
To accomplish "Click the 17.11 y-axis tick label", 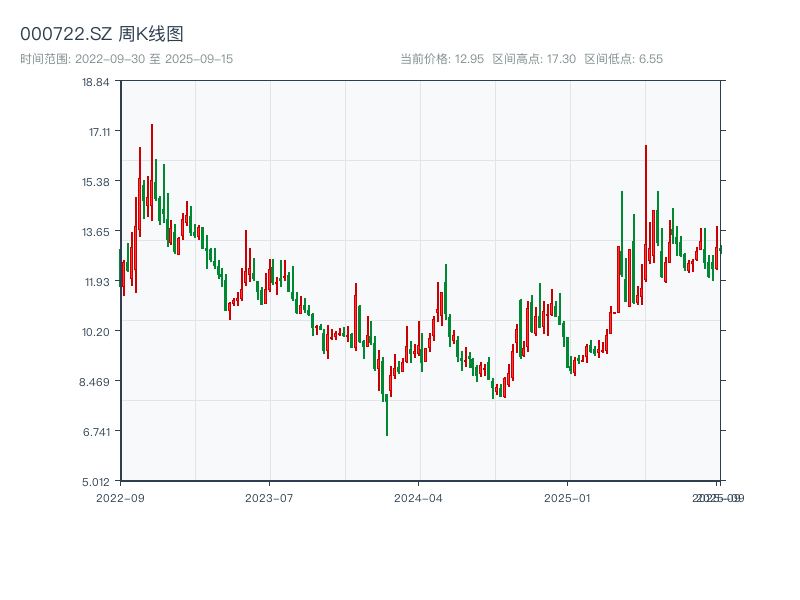I will click(x=99, y=129).
